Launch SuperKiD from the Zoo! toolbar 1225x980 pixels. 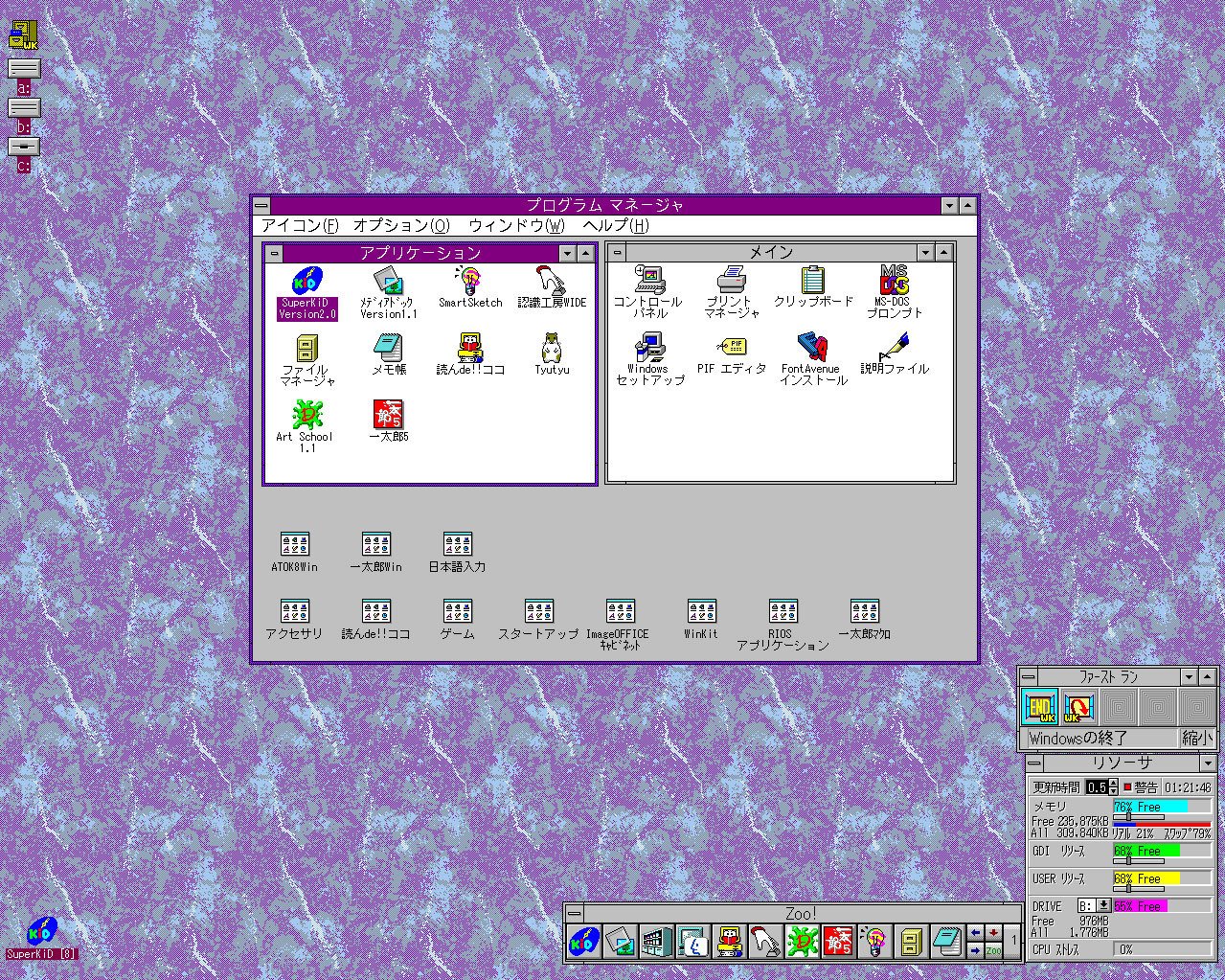(584, 942)
